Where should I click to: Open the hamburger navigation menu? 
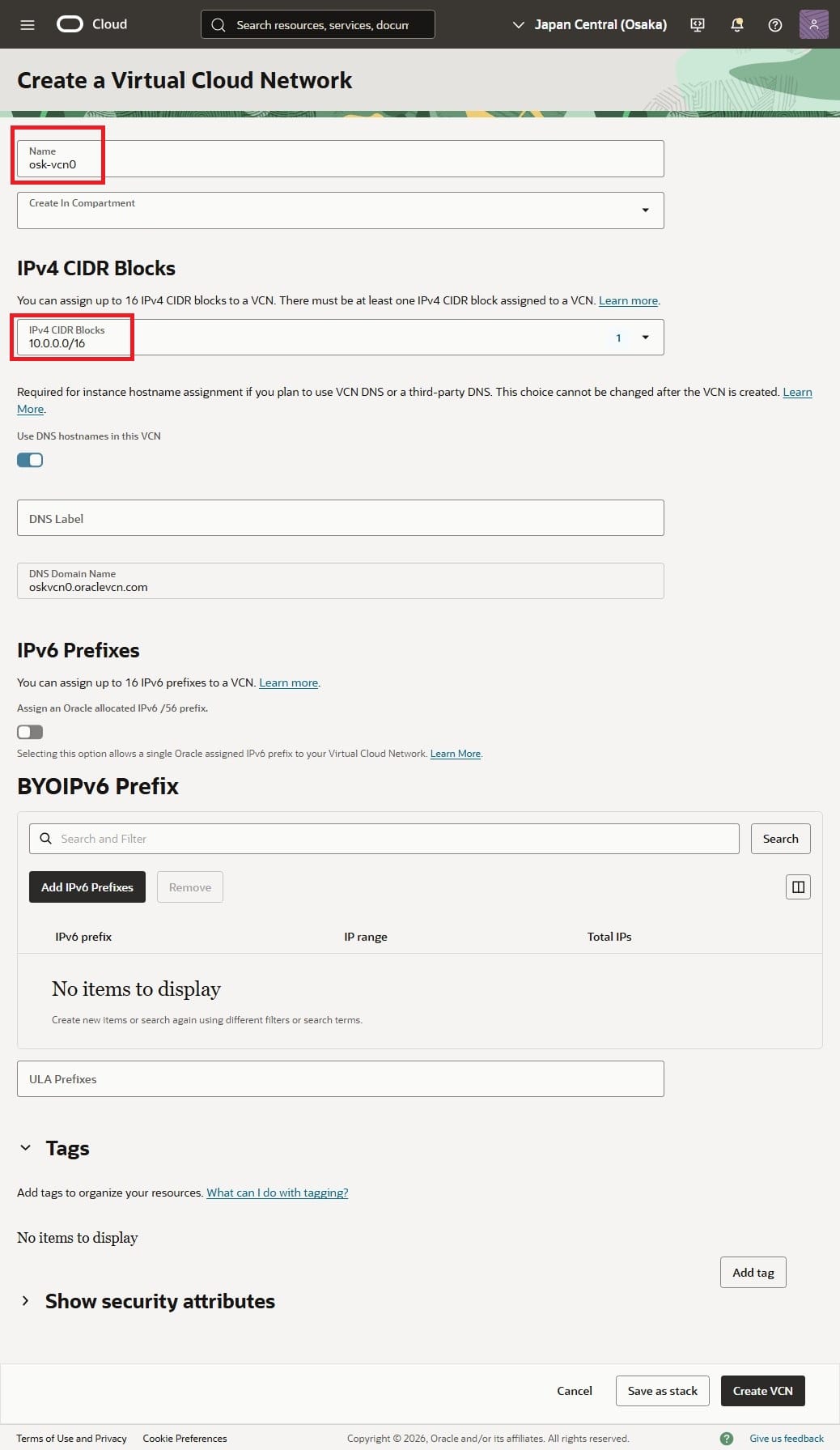pyautogui.click(x=28, y=25)
